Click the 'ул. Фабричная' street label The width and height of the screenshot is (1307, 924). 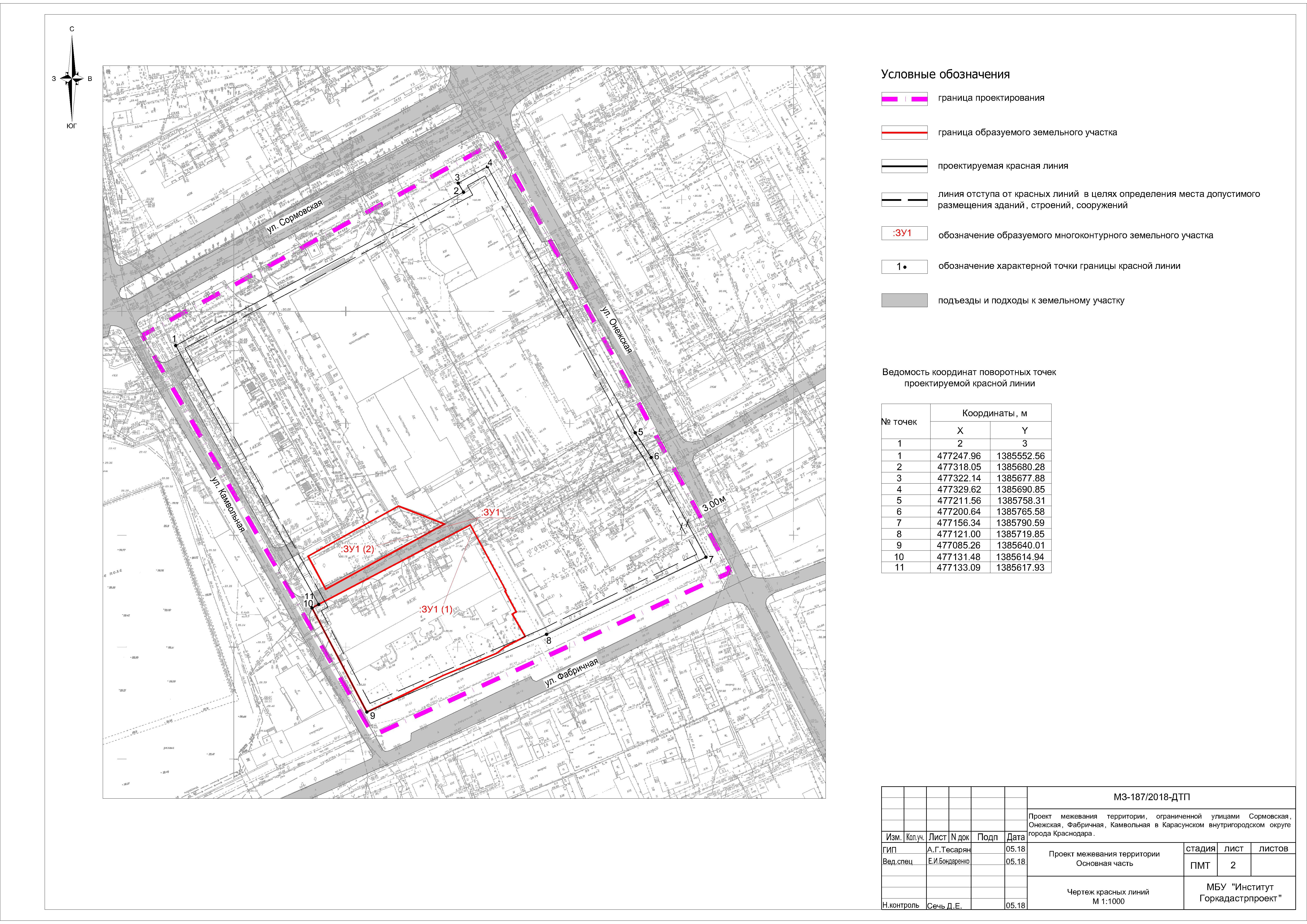click(x=571, y=673)
